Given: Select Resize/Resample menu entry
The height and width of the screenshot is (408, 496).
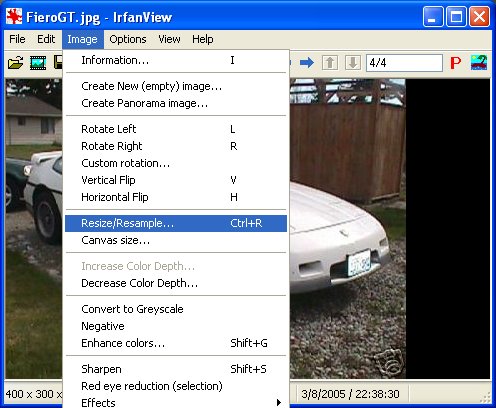Looking at the screenshot, I should [x=176, y=223].
